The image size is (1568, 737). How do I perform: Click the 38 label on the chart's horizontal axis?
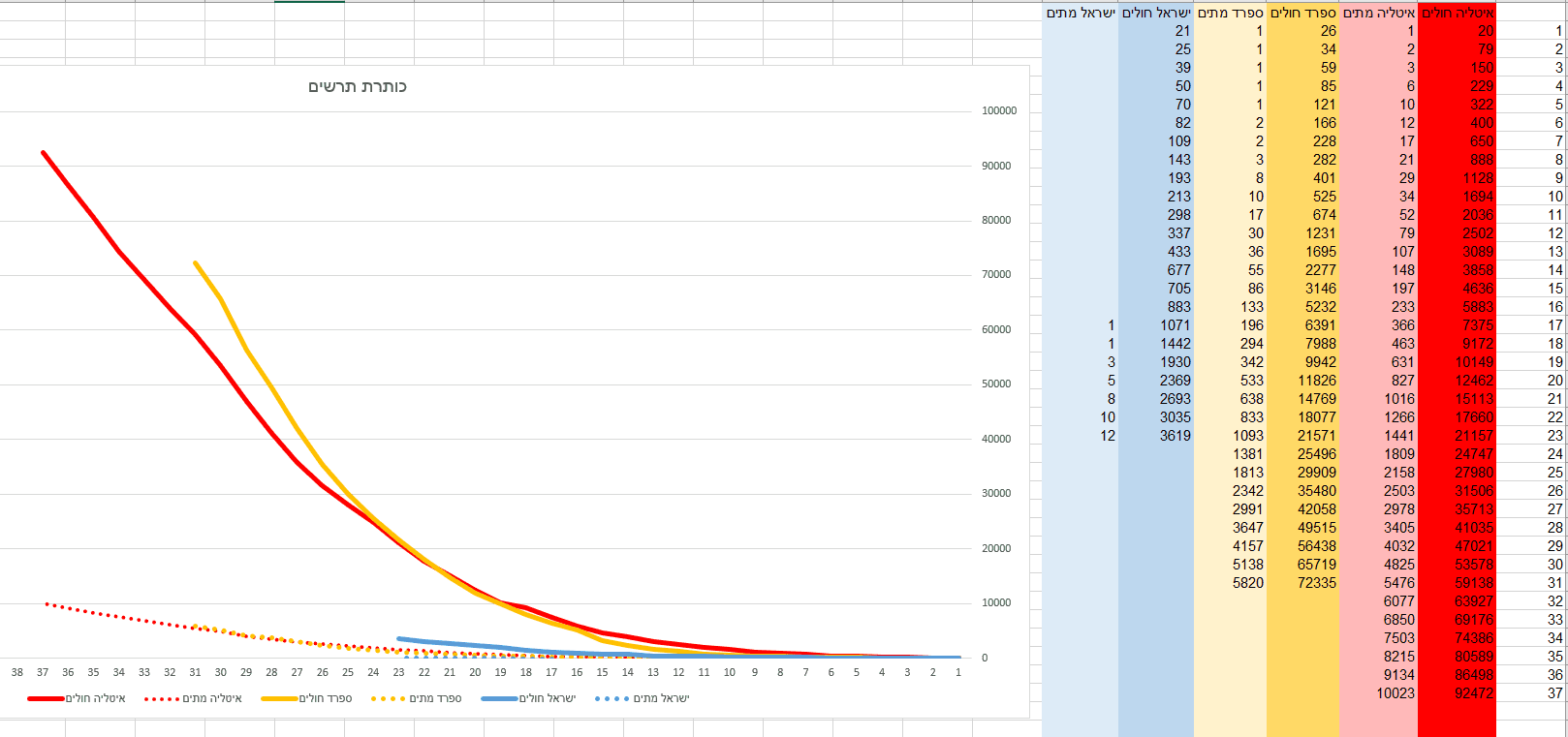point(17,672)
